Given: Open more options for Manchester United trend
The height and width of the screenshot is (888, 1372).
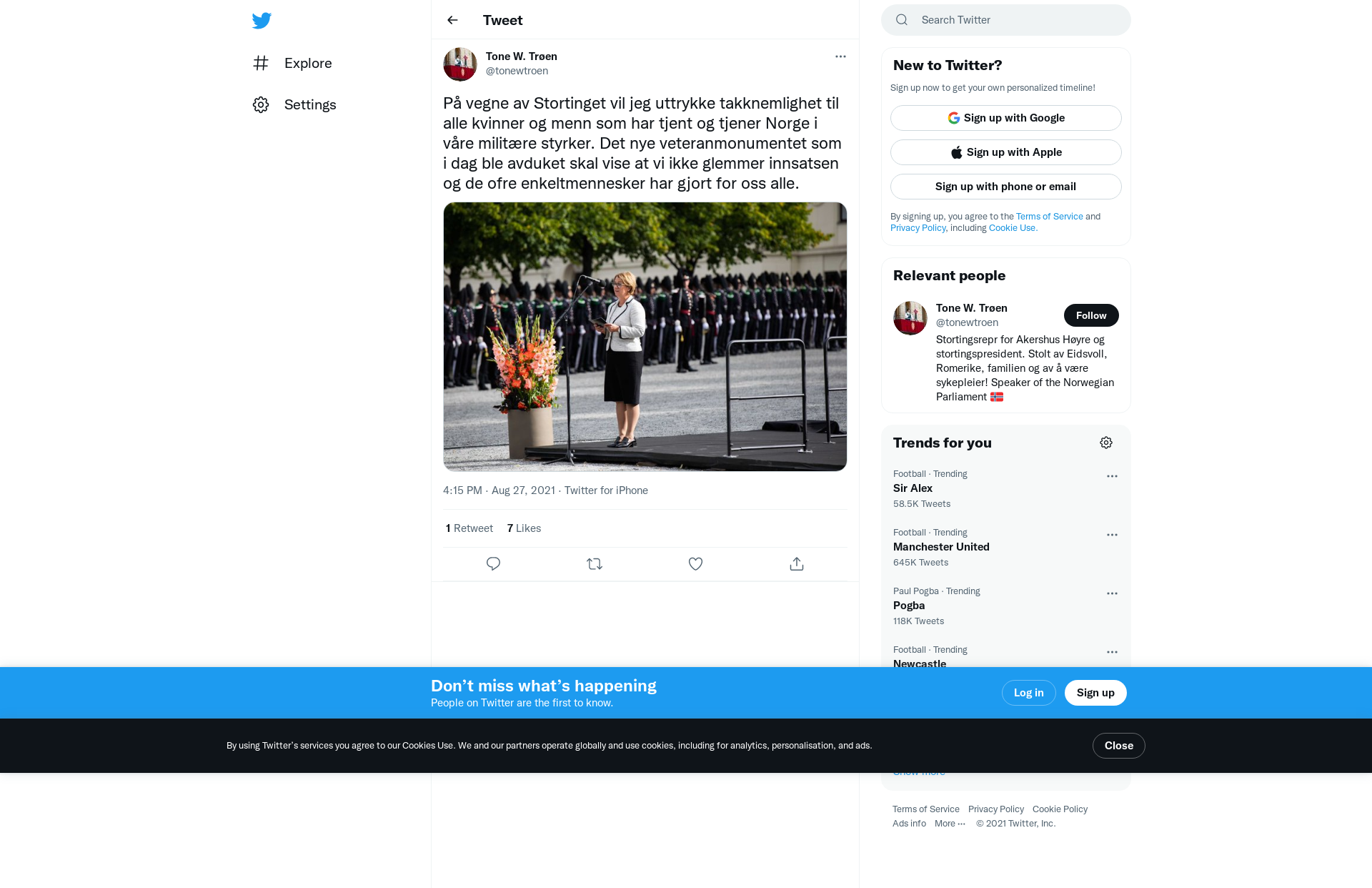Looking at the screenshot, I should tap(1112, 535).
